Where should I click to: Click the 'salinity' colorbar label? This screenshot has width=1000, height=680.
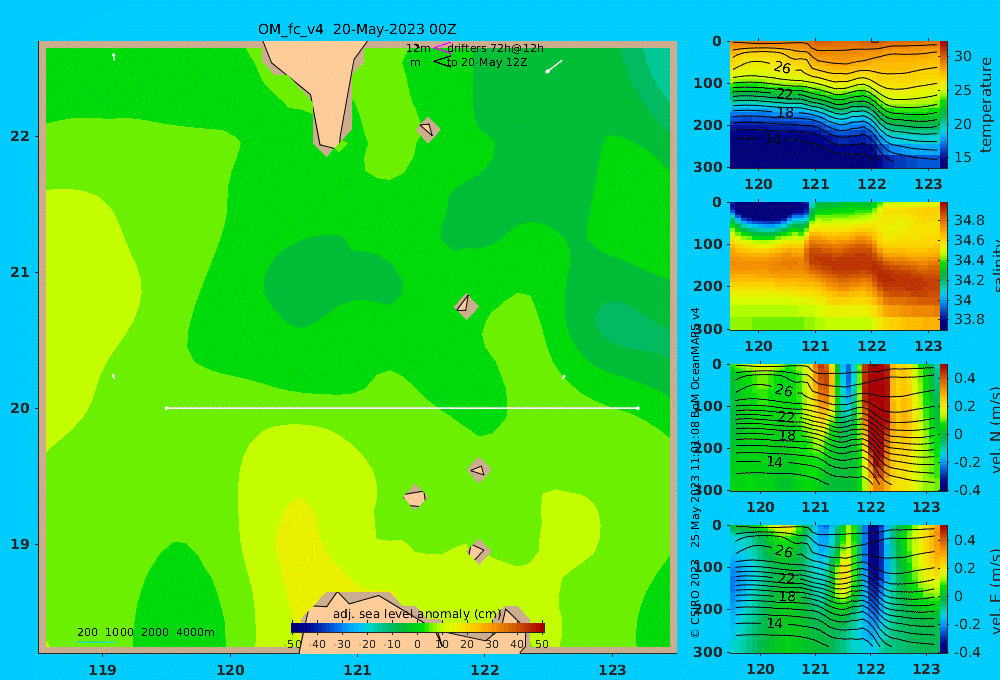(x=994, y=266)
